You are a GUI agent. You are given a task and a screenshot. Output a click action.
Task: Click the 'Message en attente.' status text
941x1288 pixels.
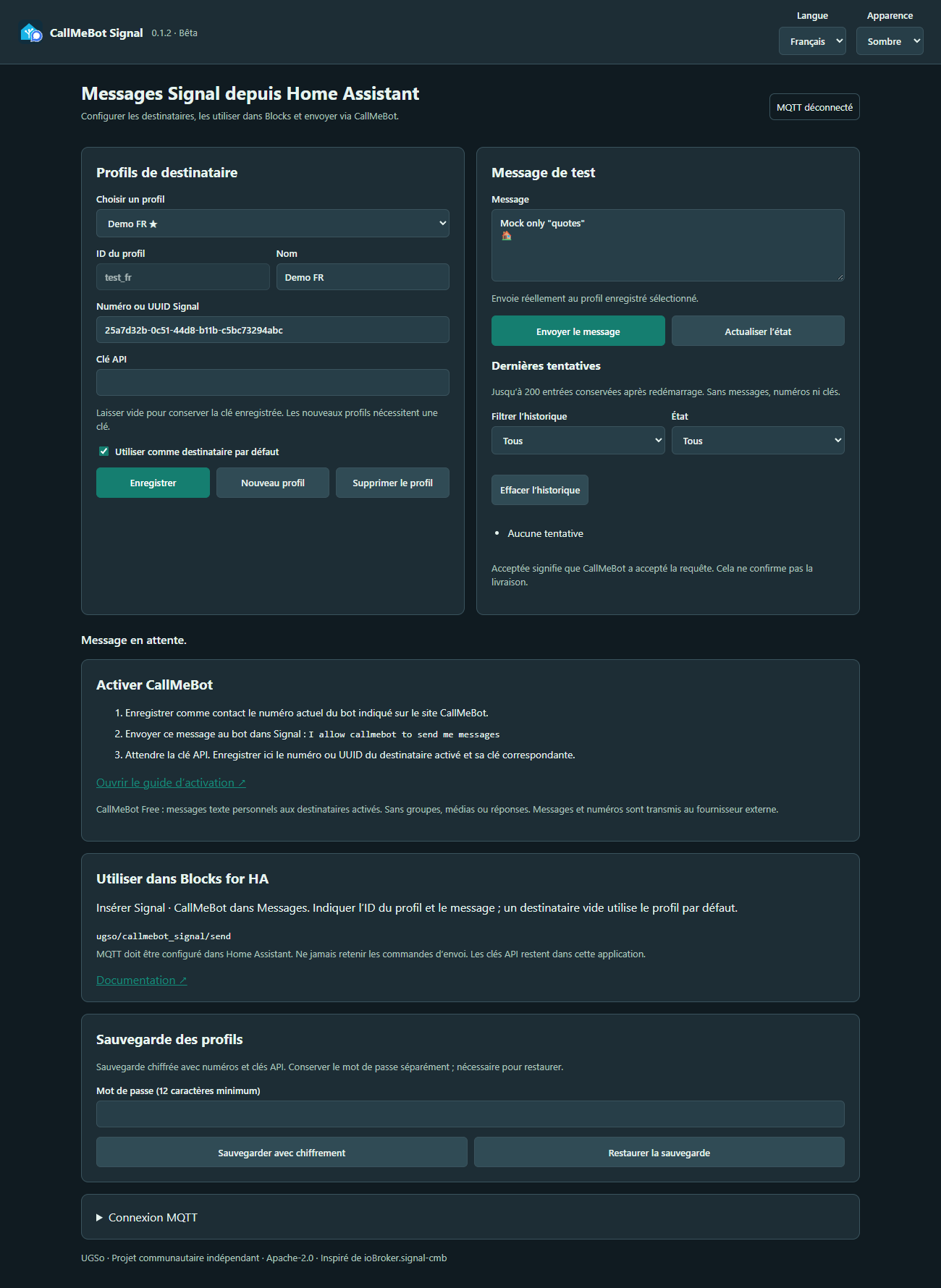(134, 640)
